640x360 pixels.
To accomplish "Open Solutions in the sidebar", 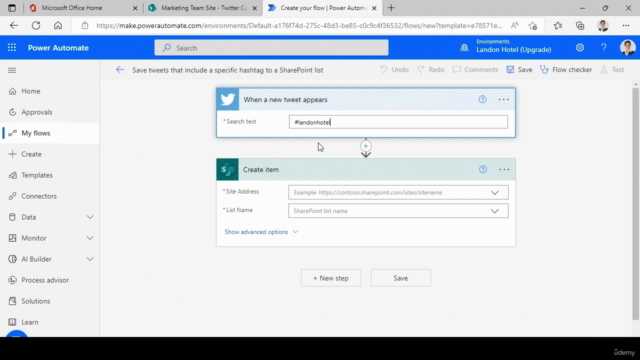I will [x=36, y=301].
